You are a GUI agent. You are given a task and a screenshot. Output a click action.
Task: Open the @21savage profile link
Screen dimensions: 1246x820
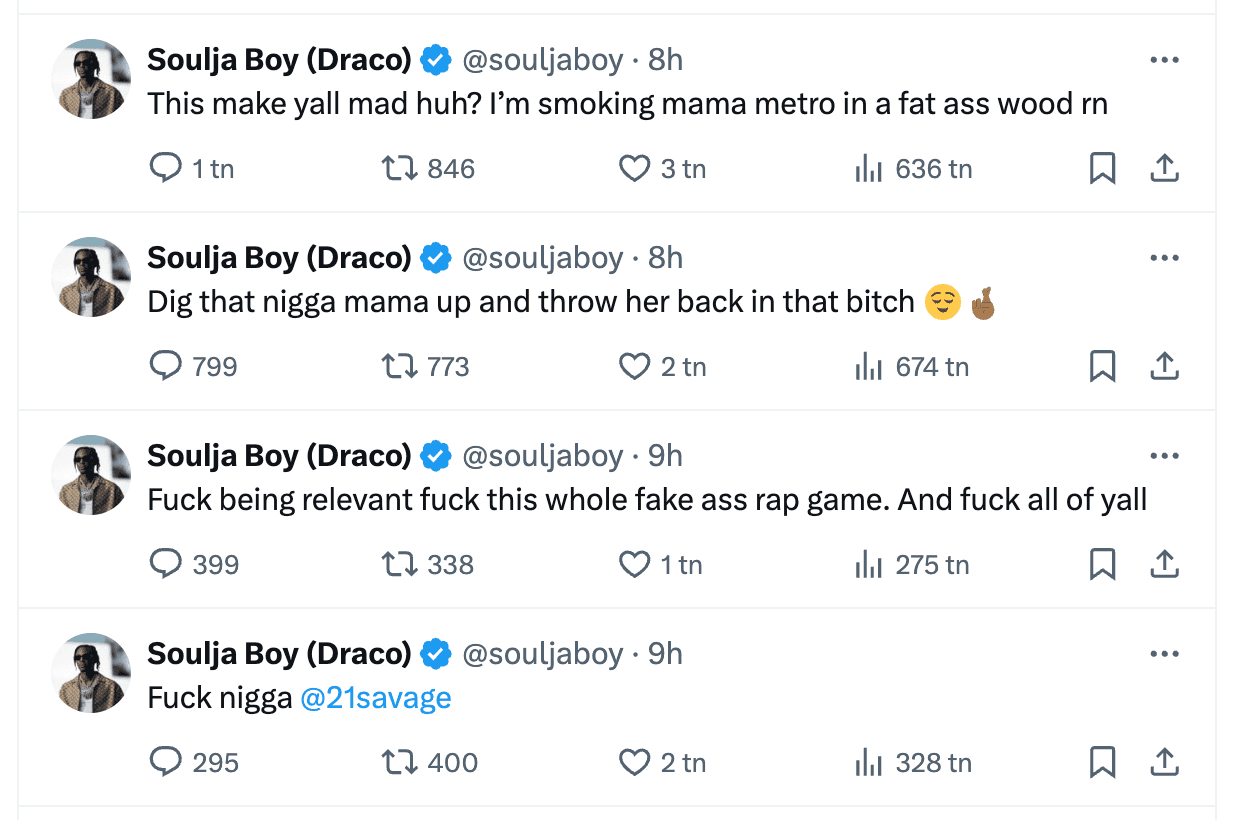[x=375, y=697]
